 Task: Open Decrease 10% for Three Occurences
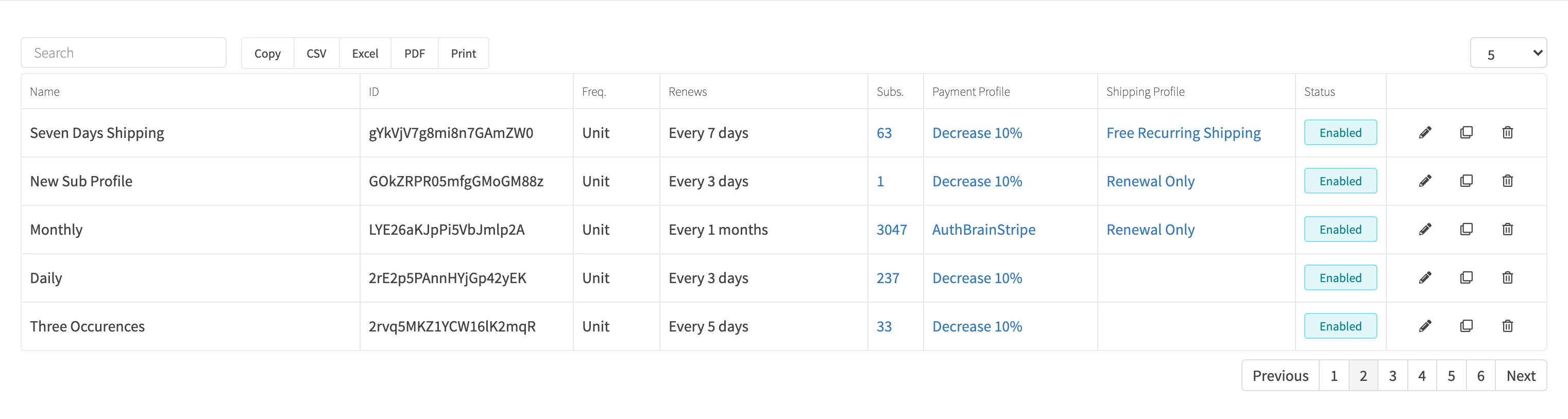977,326
